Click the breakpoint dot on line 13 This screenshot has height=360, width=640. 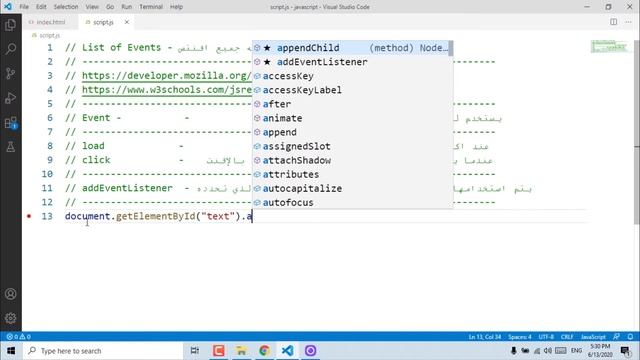pyautogui.click(x=29, y=216)
